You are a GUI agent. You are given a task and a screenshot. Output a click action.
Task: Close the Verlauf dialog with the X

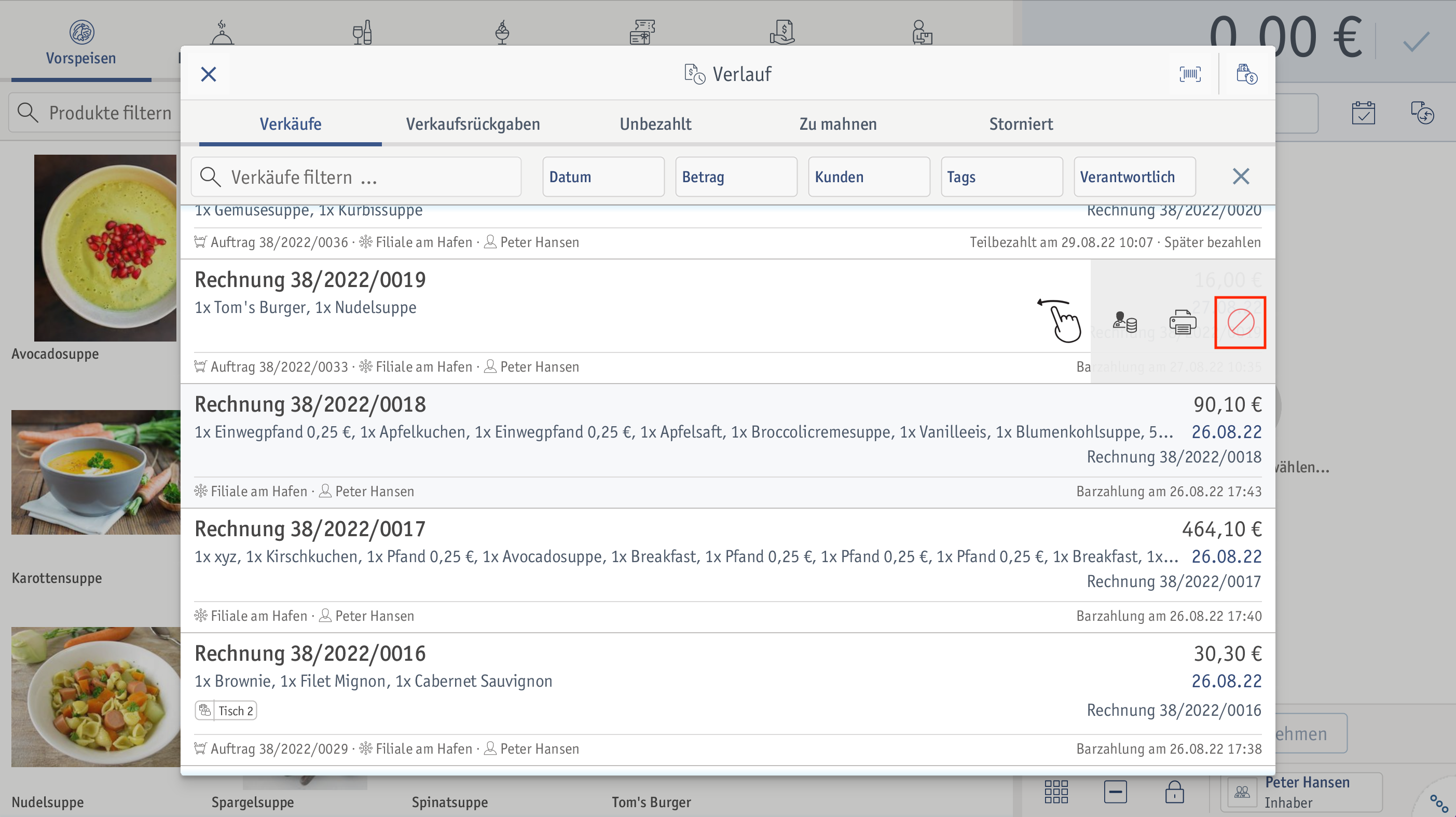pyautogui.click(x=209, y=74)
